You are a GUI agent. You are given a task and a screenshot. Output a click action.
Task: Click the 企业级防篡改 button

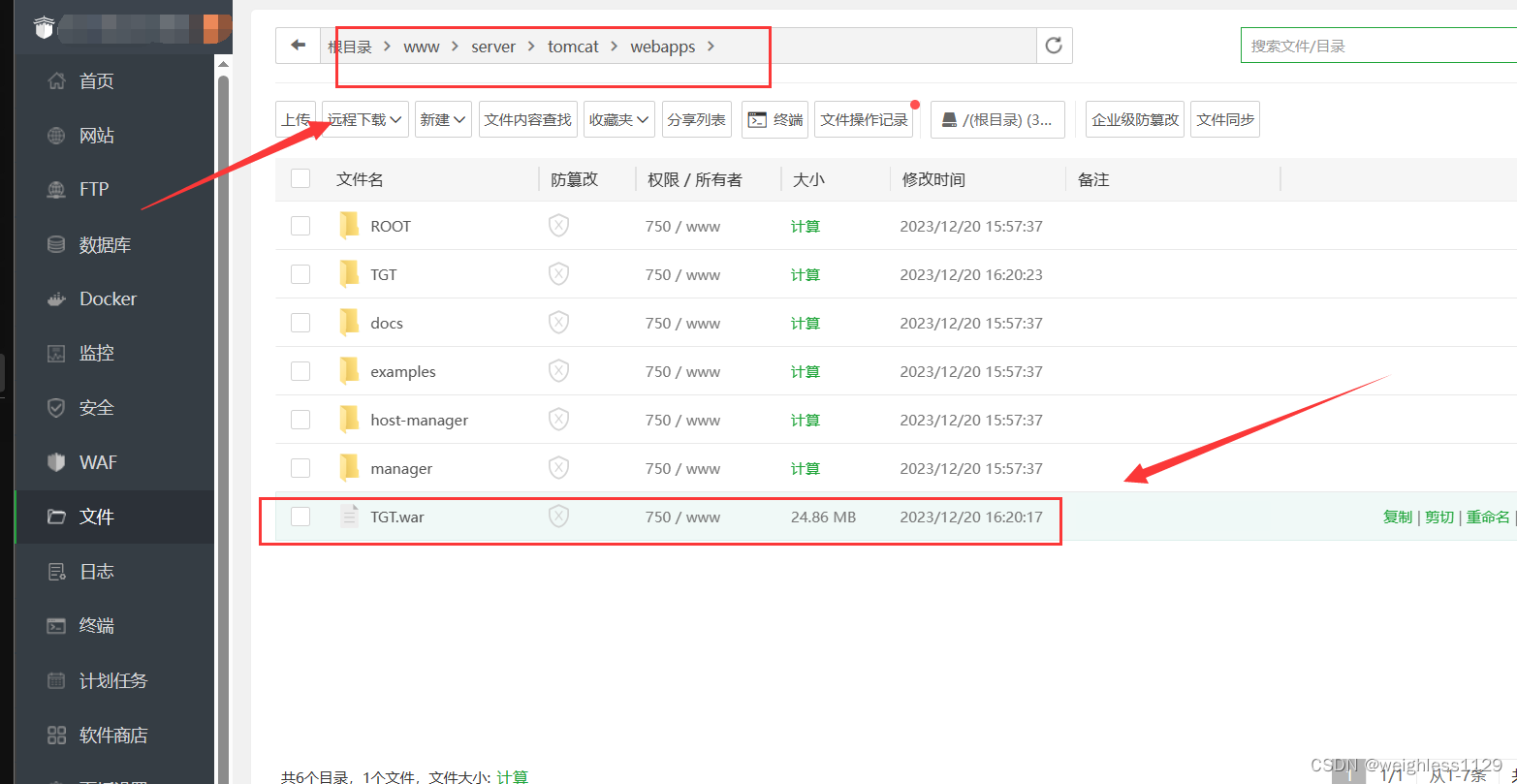pyautogui.click(x=1135, y=119)
